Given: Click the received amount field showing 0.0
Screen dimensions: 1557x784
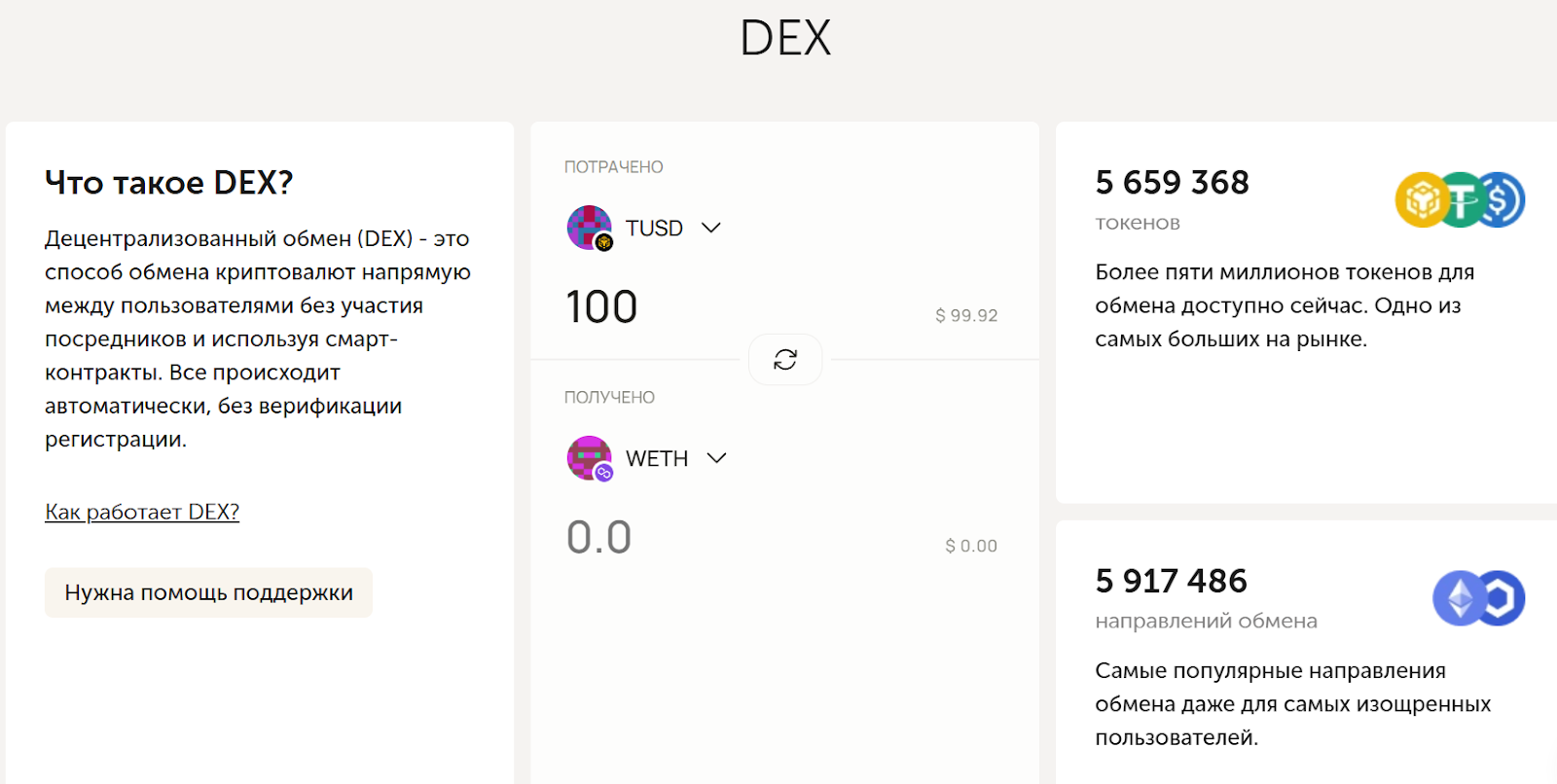Looking at the screenshot, I should 599,538.
